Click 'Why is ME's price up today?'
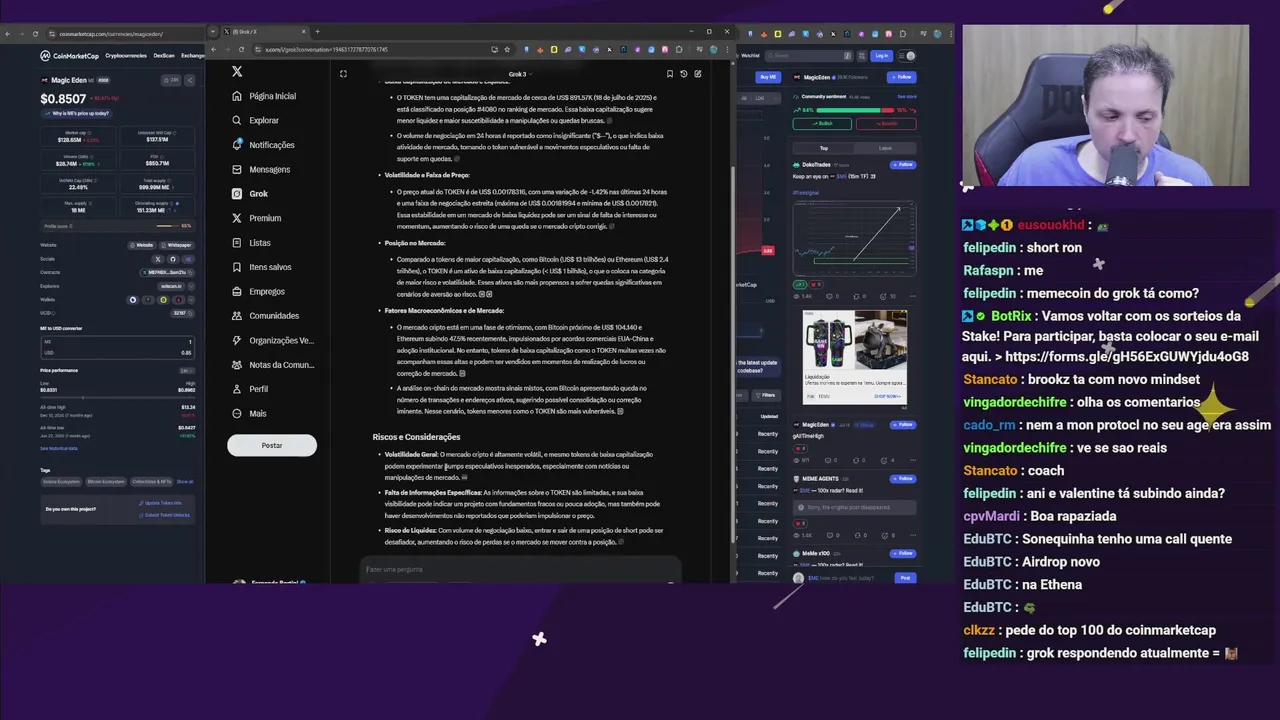This screenshot has width=1280, height=720. pos(79,113)
